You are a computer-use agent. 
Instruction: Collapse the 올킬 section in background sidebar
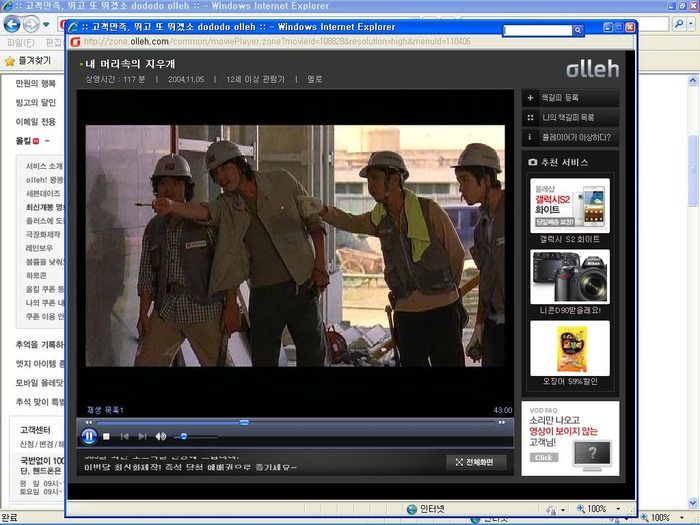click(x=47, y=141)
